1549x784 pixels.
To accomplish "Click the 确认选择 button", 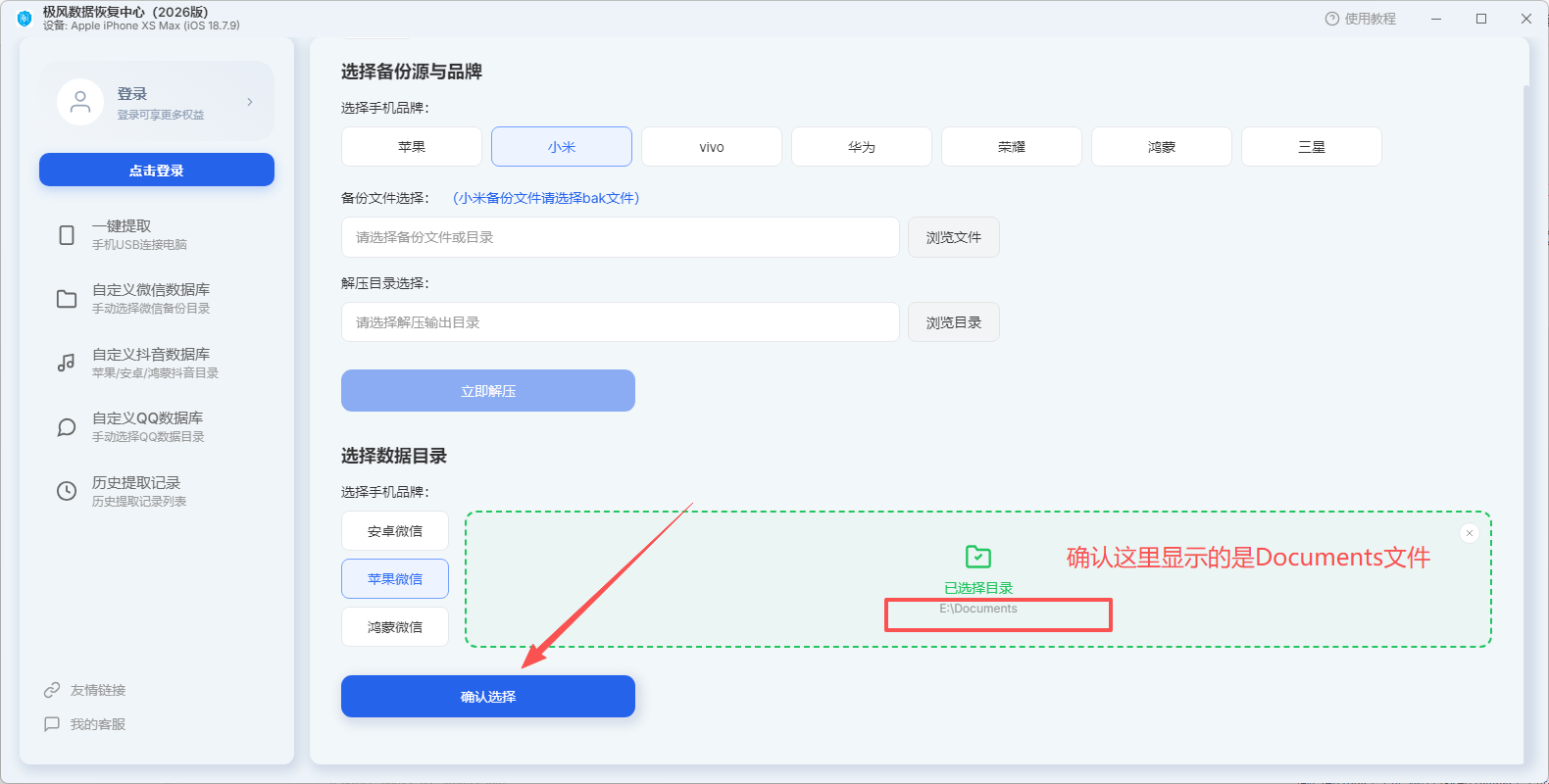I will [x=488, y=697].
